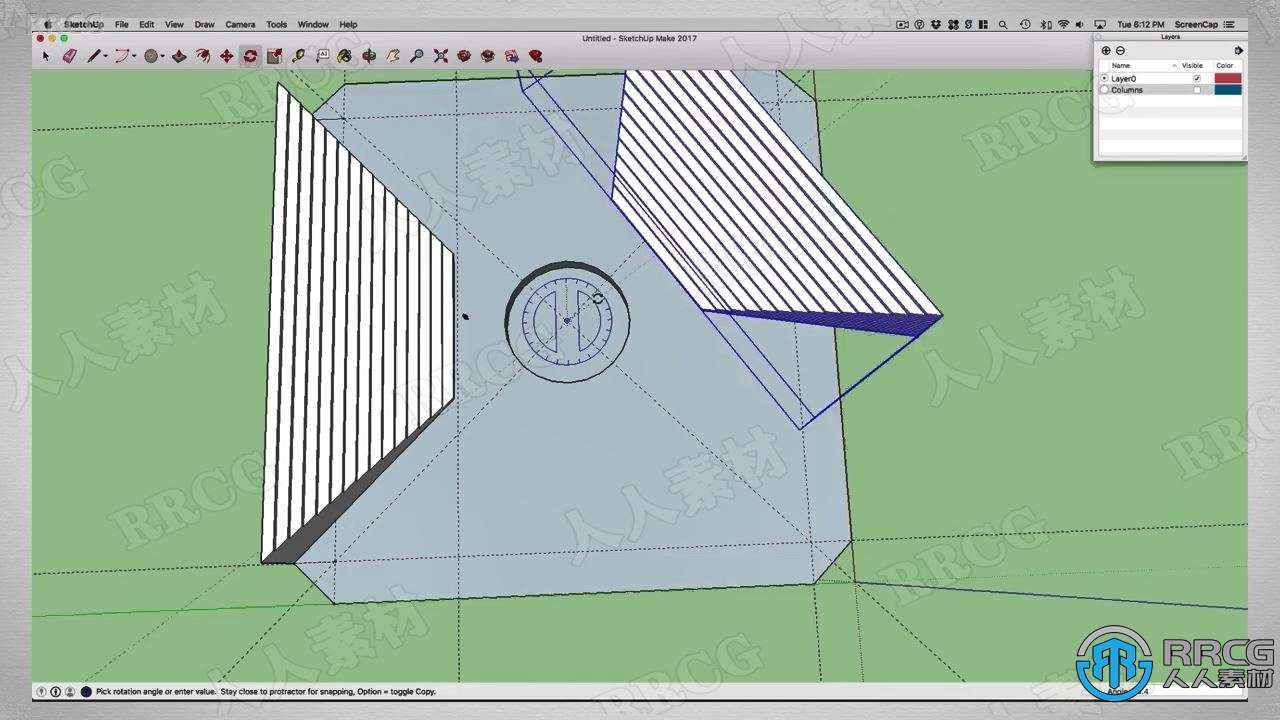Set Columns as active layer radio button
The image size is (1280, 720).
click(1104, 90)
